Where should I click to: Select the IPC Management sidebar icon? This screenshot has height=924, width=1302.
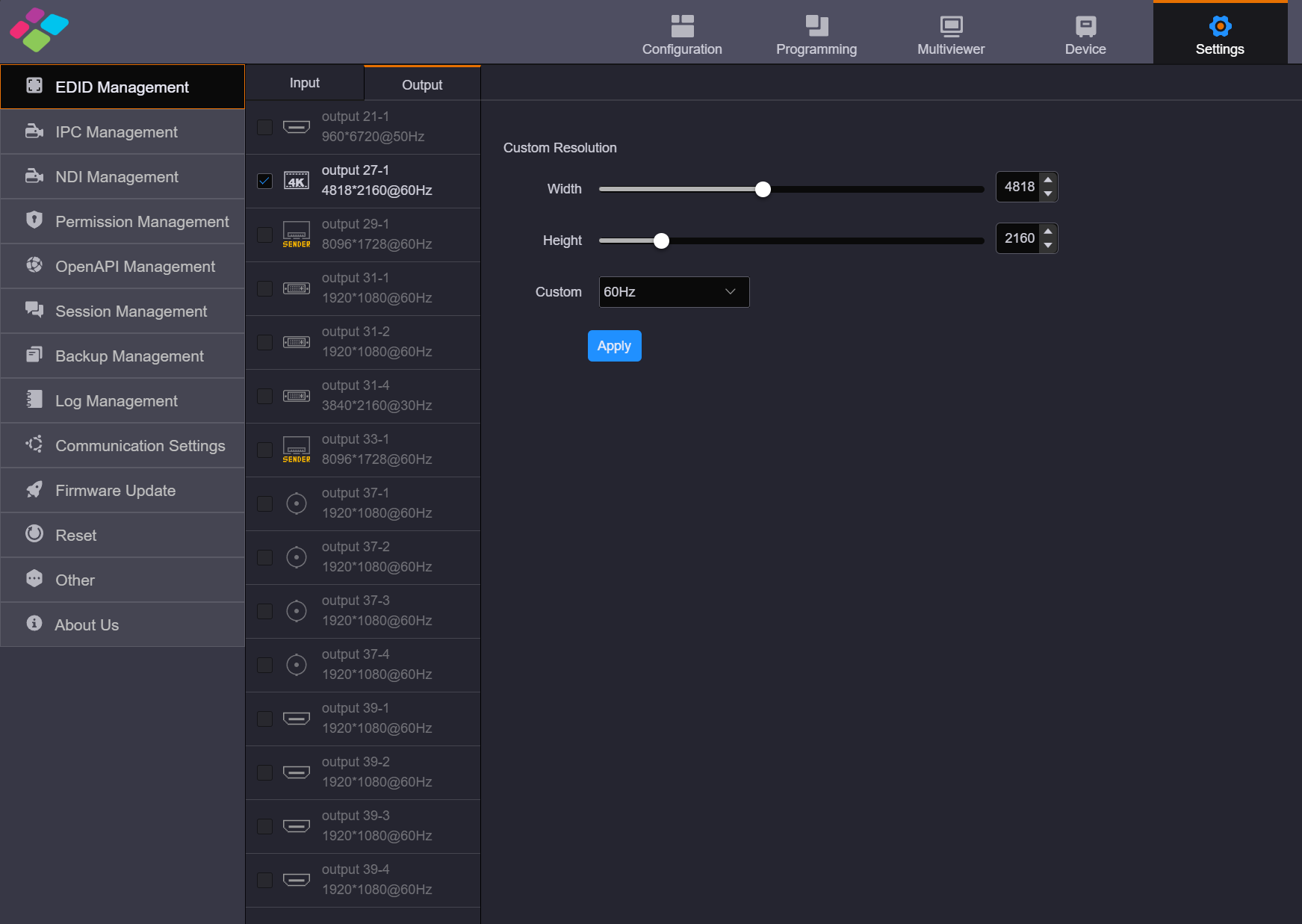click(x=34, y=131)
